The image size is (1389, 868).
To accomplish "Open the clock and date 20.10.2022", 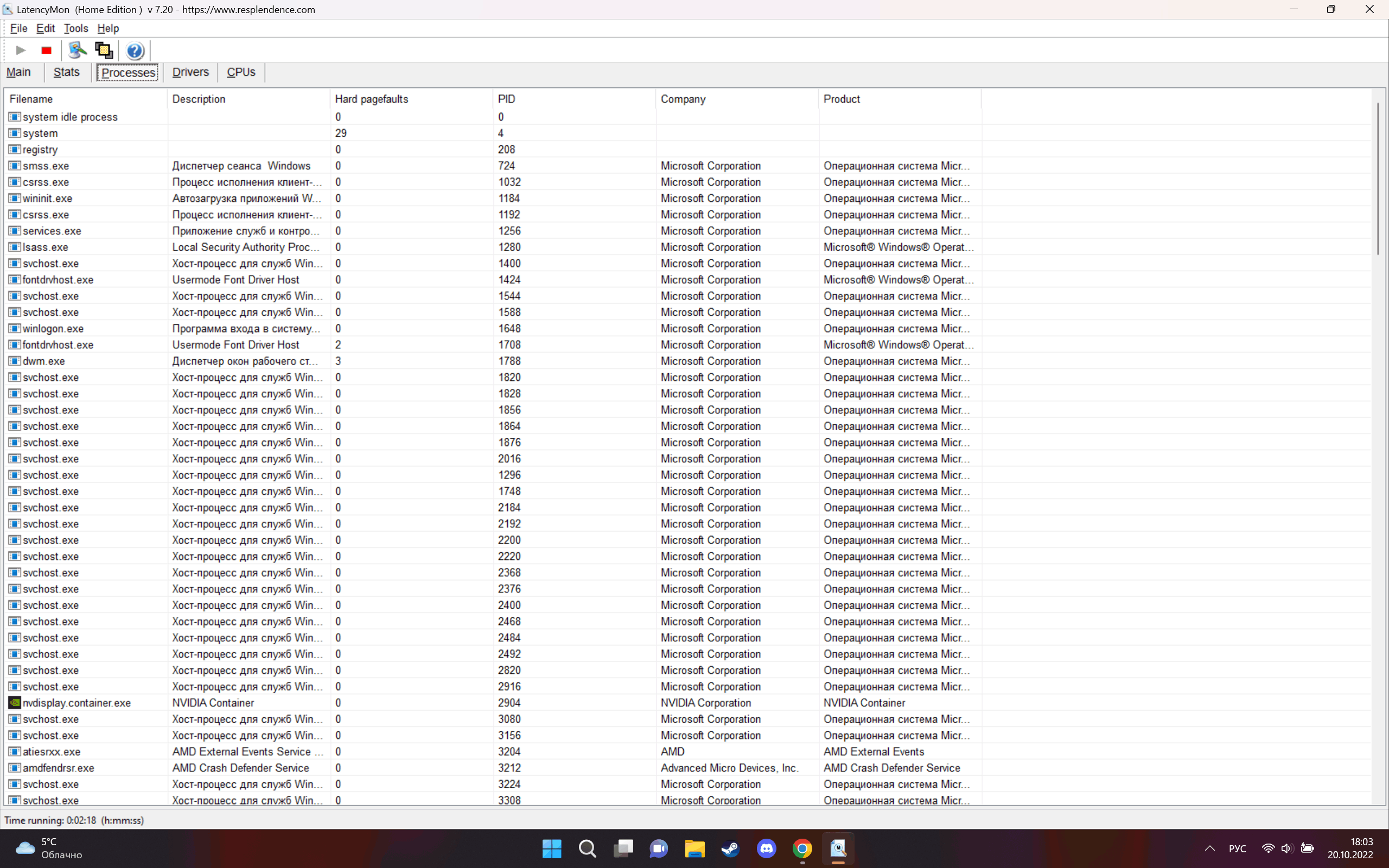I will click(1350, 848).
